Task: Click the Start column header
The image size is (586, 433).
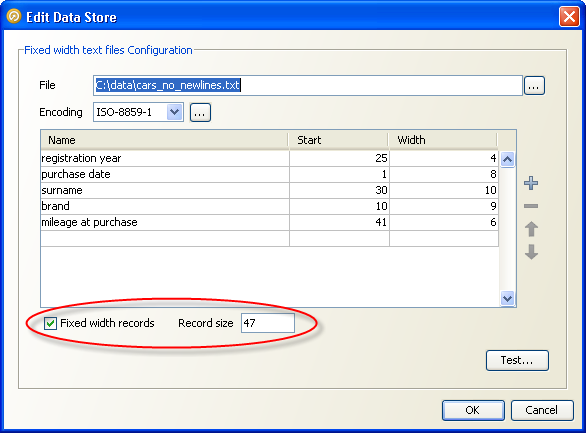Action: [x=338, y=140]
